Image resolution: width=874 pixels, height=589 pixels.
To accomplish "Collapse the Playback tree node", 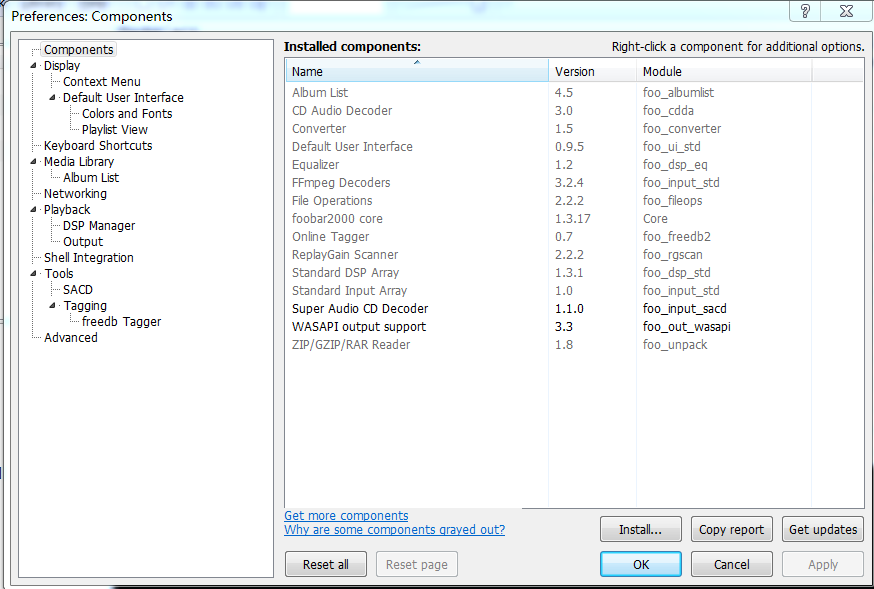I will (34, 210).
